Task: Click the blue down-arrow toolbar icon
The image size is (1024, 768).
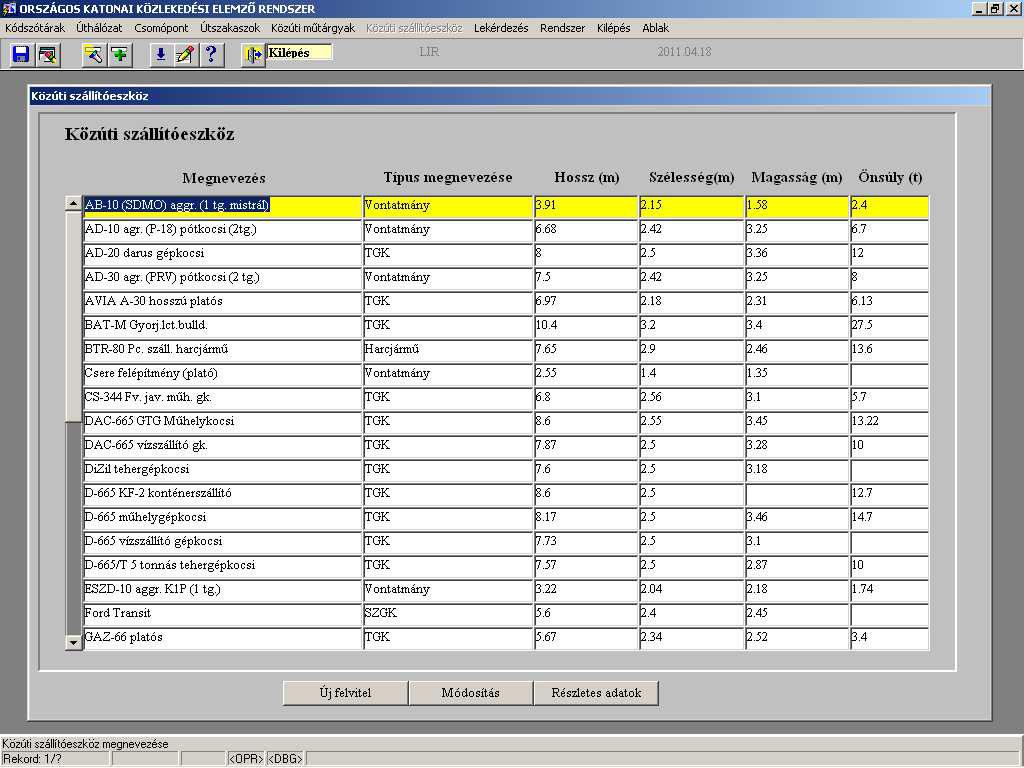Action: point(160,54)
